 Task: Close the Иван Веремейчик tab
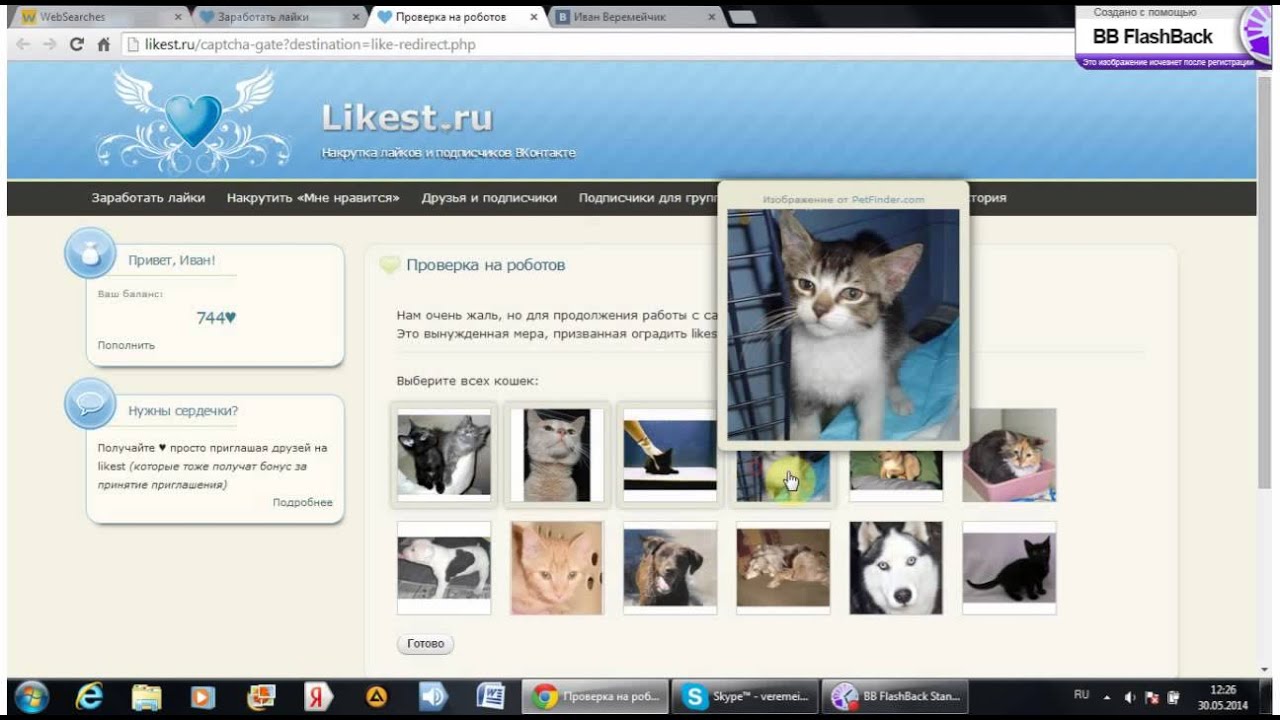coord(712,17)
